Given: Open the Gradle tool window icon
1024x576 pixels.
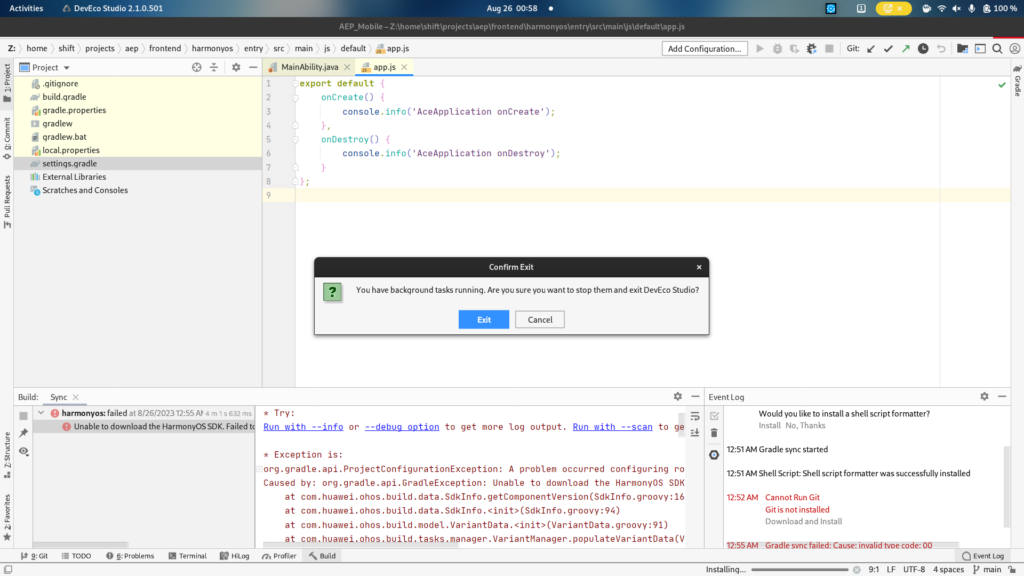Looking at the screenshot, I should coord(1016,78).
